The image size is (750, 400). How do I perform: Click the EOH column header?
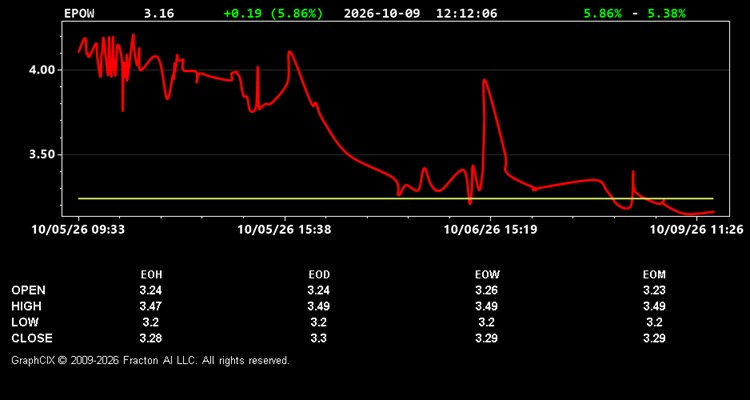(151, 275)
